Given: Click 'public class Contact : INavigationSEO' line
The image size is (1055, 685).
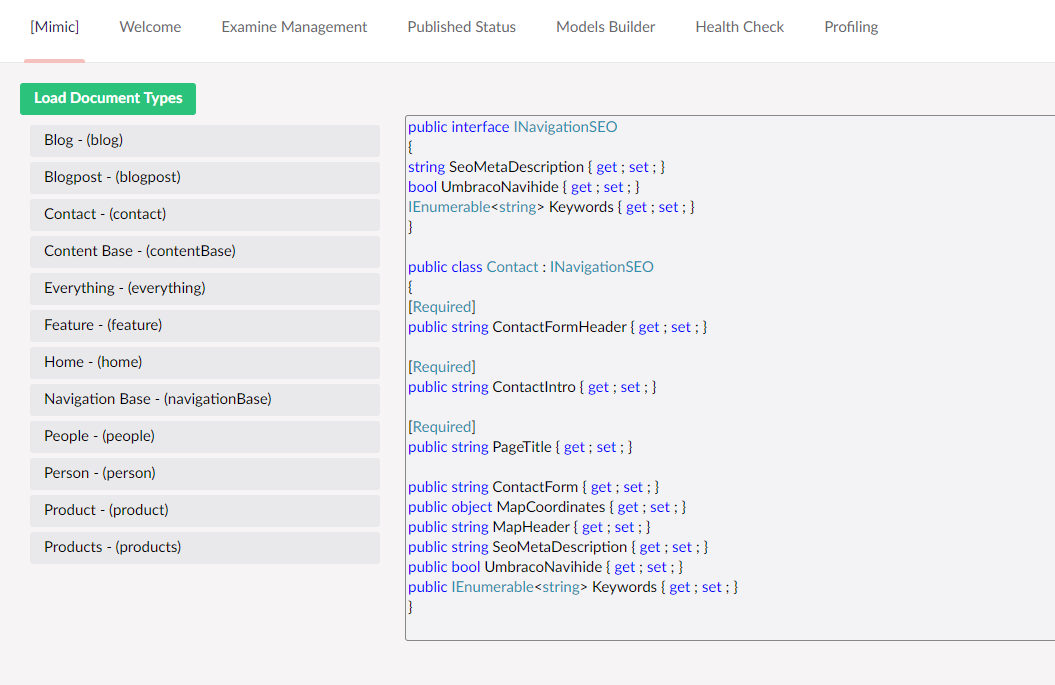Looking at the screenshot, I should [x=530, y=267].
